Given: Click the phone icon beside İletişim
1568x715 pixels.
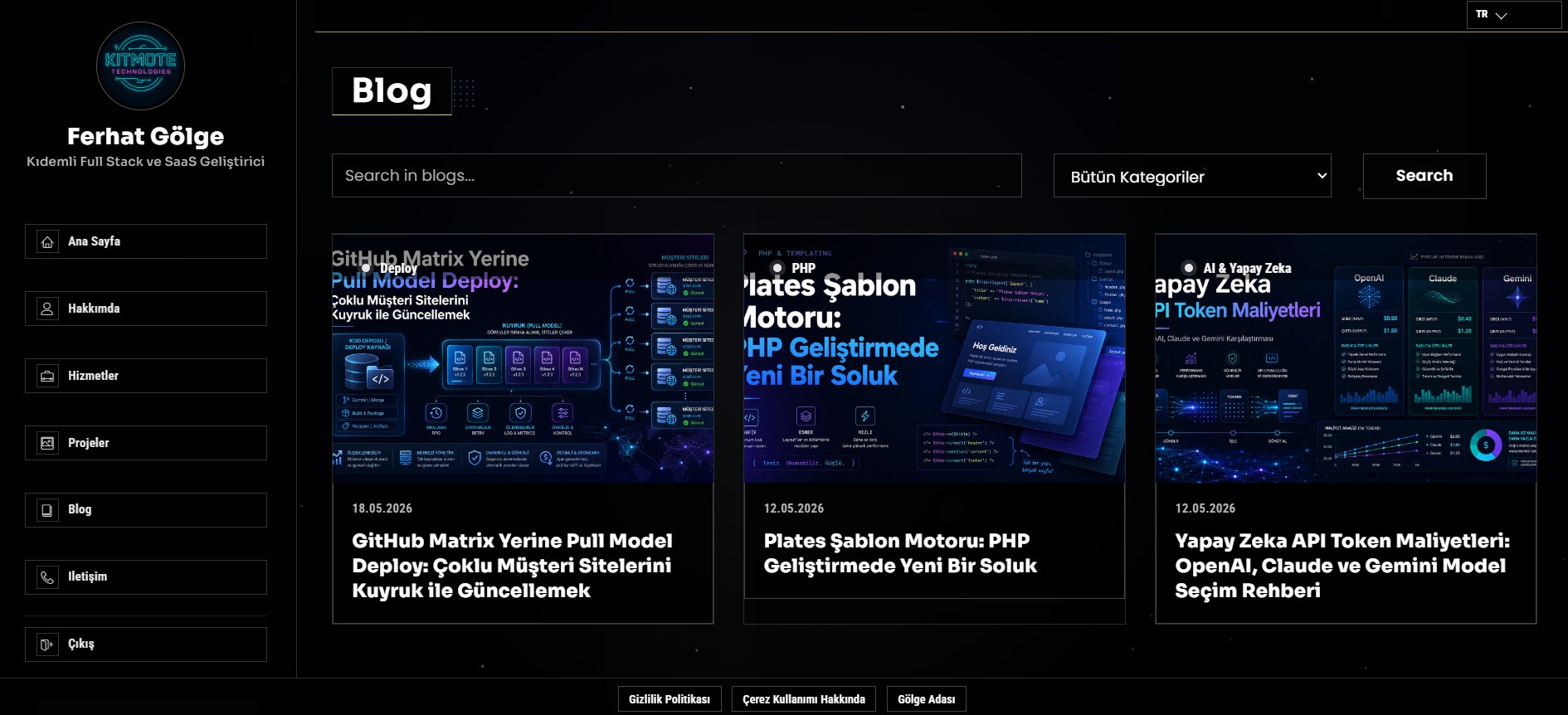Looking at the screenshot, I should coord(47,577).
